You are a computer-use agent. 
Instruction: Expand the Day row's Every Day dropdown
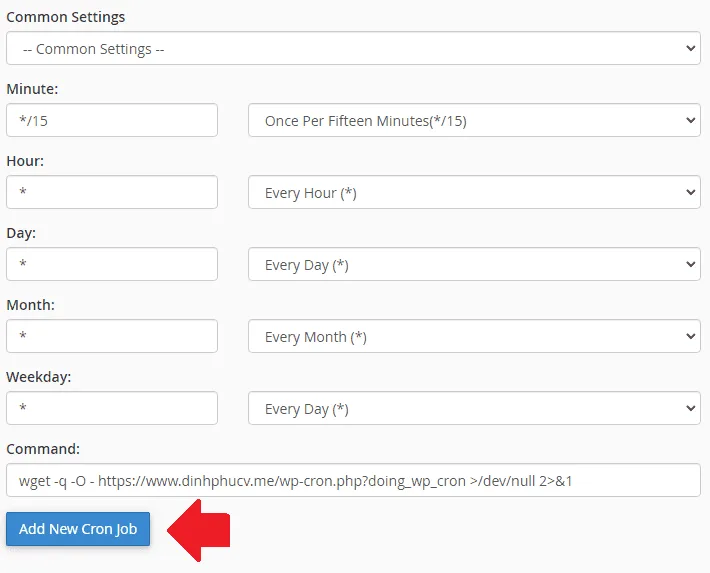point(473,265)
